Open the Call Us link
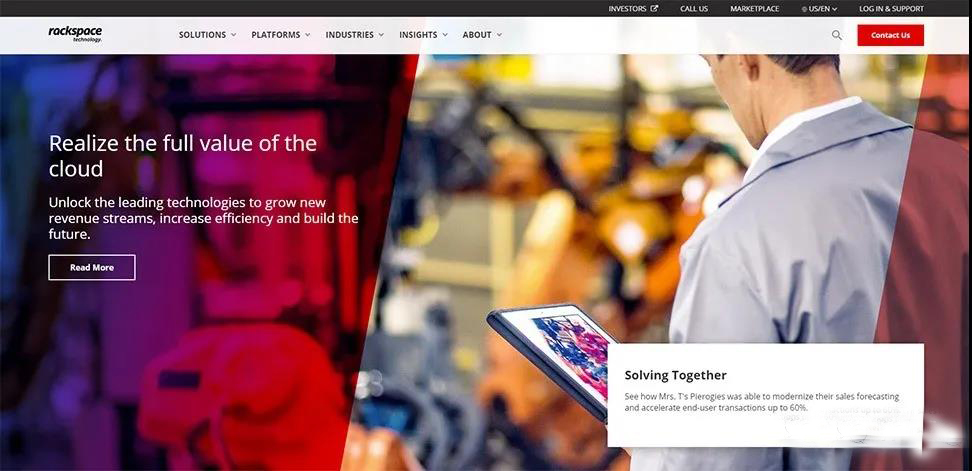The image size is (972, 471). [694, 9]
